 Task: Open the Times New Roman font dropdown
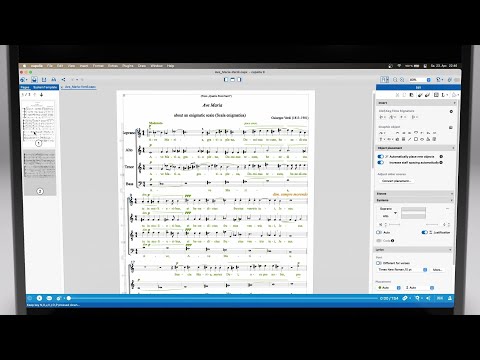pos(425,269)
